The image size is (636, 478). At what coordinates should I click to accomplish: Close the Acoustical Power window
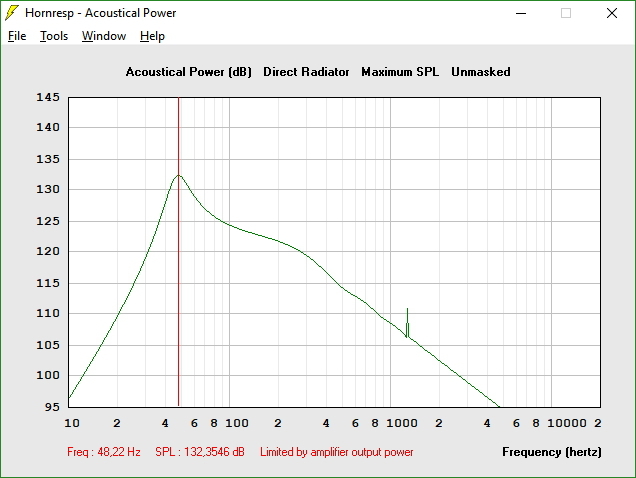(612, 13)
